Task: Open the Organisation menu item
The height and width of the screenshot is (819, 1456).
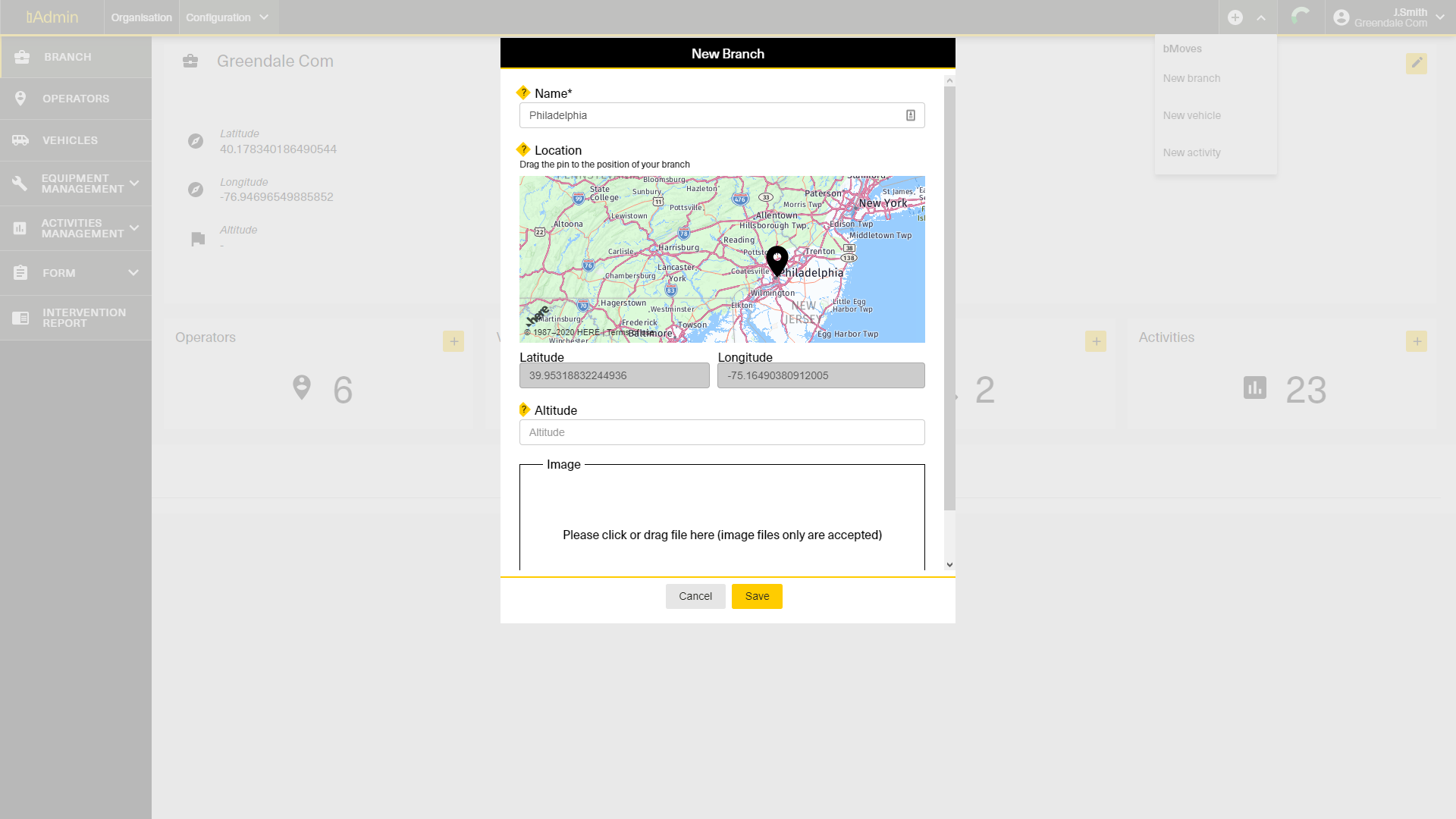Action: click(141, 17)
